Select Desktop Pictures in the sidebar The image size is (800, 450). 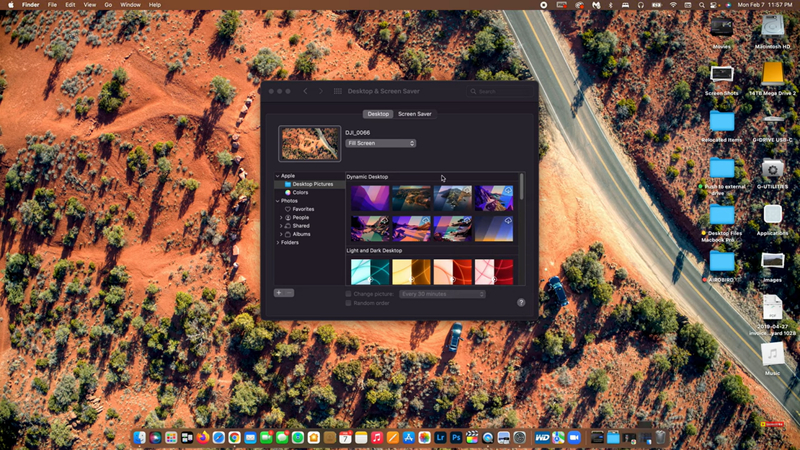312,184
